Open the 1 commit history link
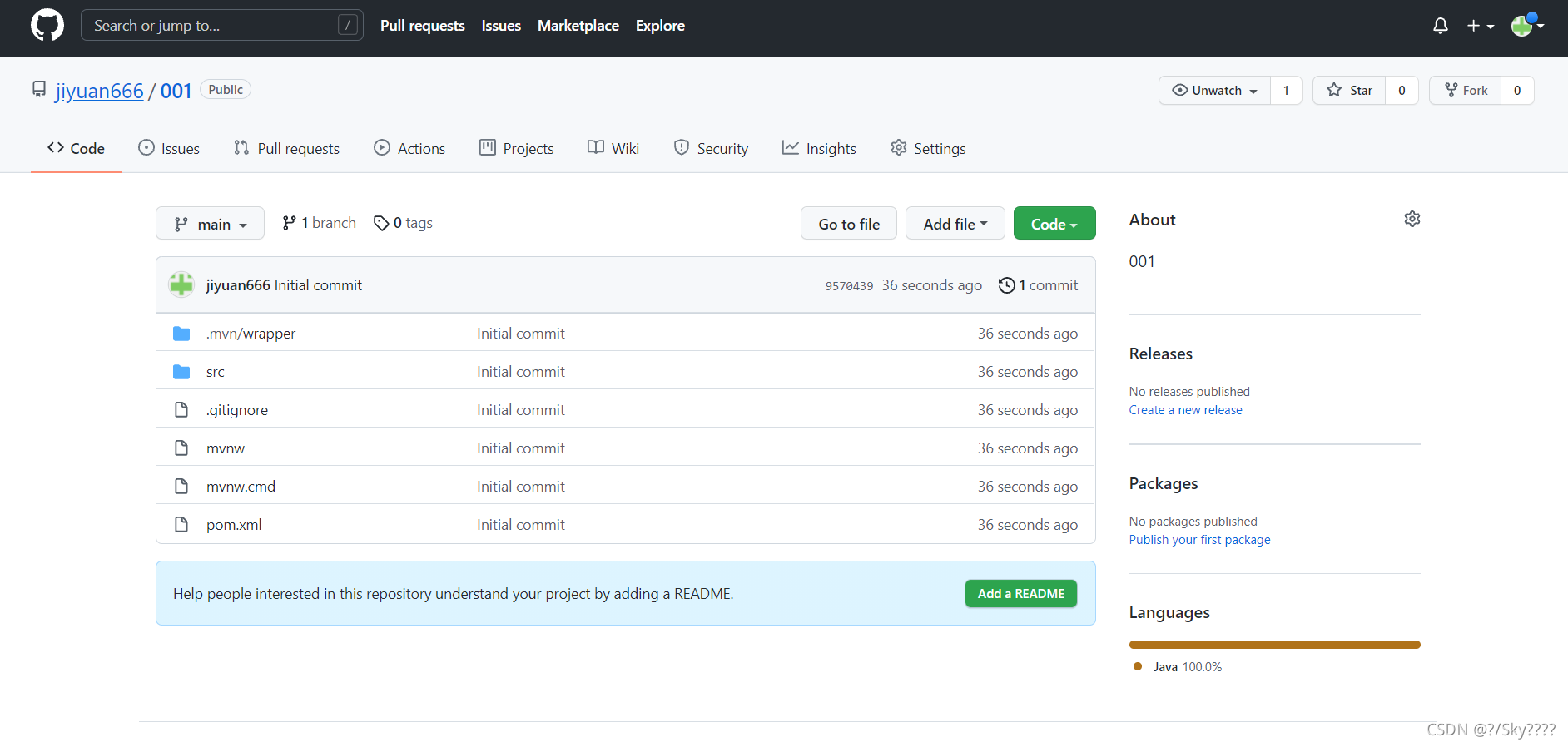1568x747 pixels. tap(1038, 285)
